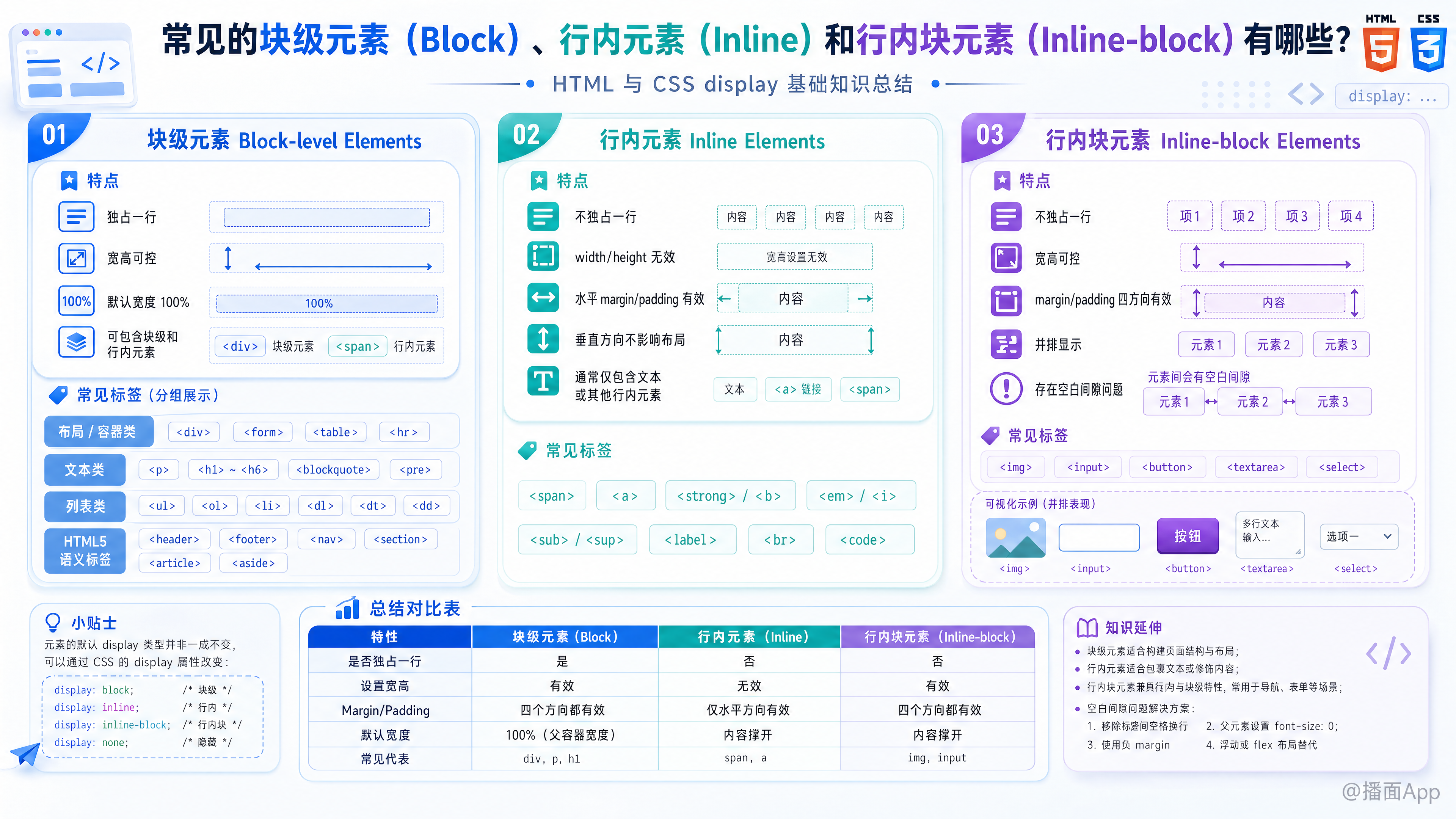Screen dimensions: 1456x819
Task: Click the T text icon for 通常仅包含文本
Action: pos(543,381)
